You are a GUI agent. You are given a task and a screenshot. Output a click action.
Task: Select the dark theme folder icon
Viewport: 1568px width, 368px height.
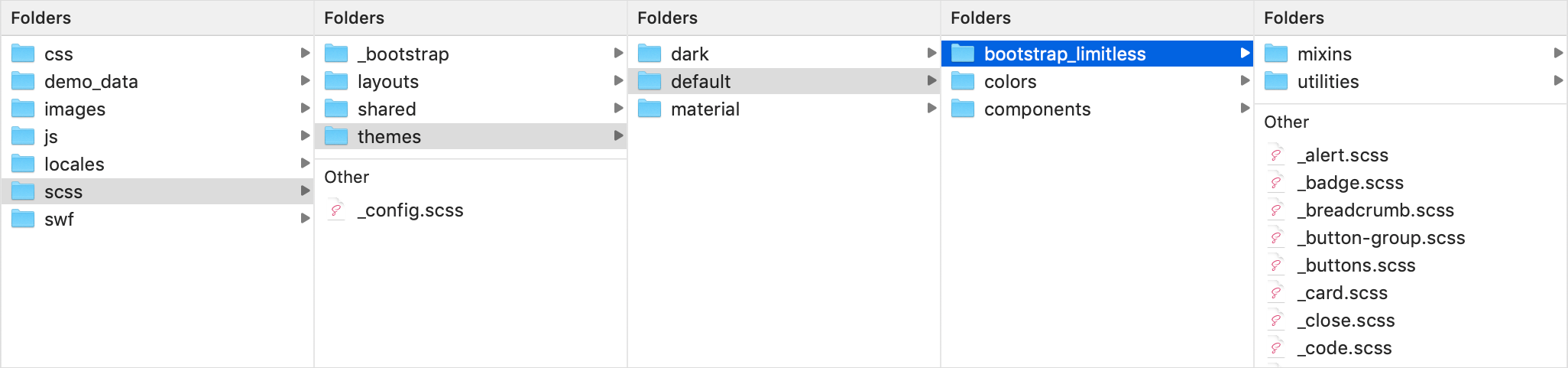point(650,54)
